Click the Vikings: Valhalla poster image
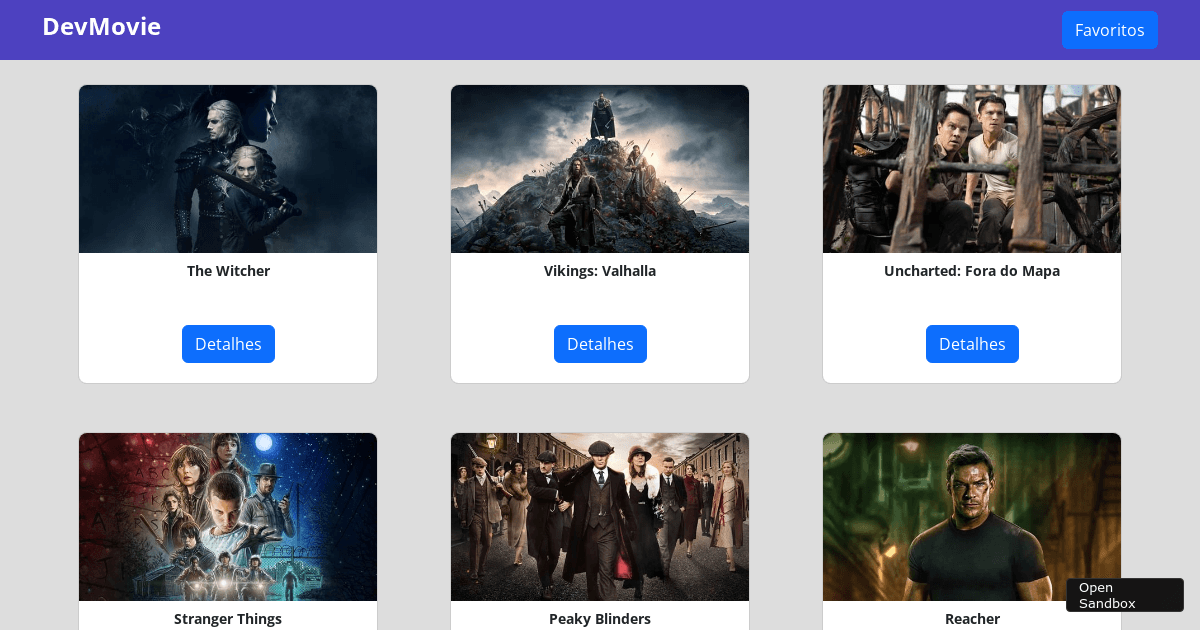The image size is (1200, 630). (600, 169)
